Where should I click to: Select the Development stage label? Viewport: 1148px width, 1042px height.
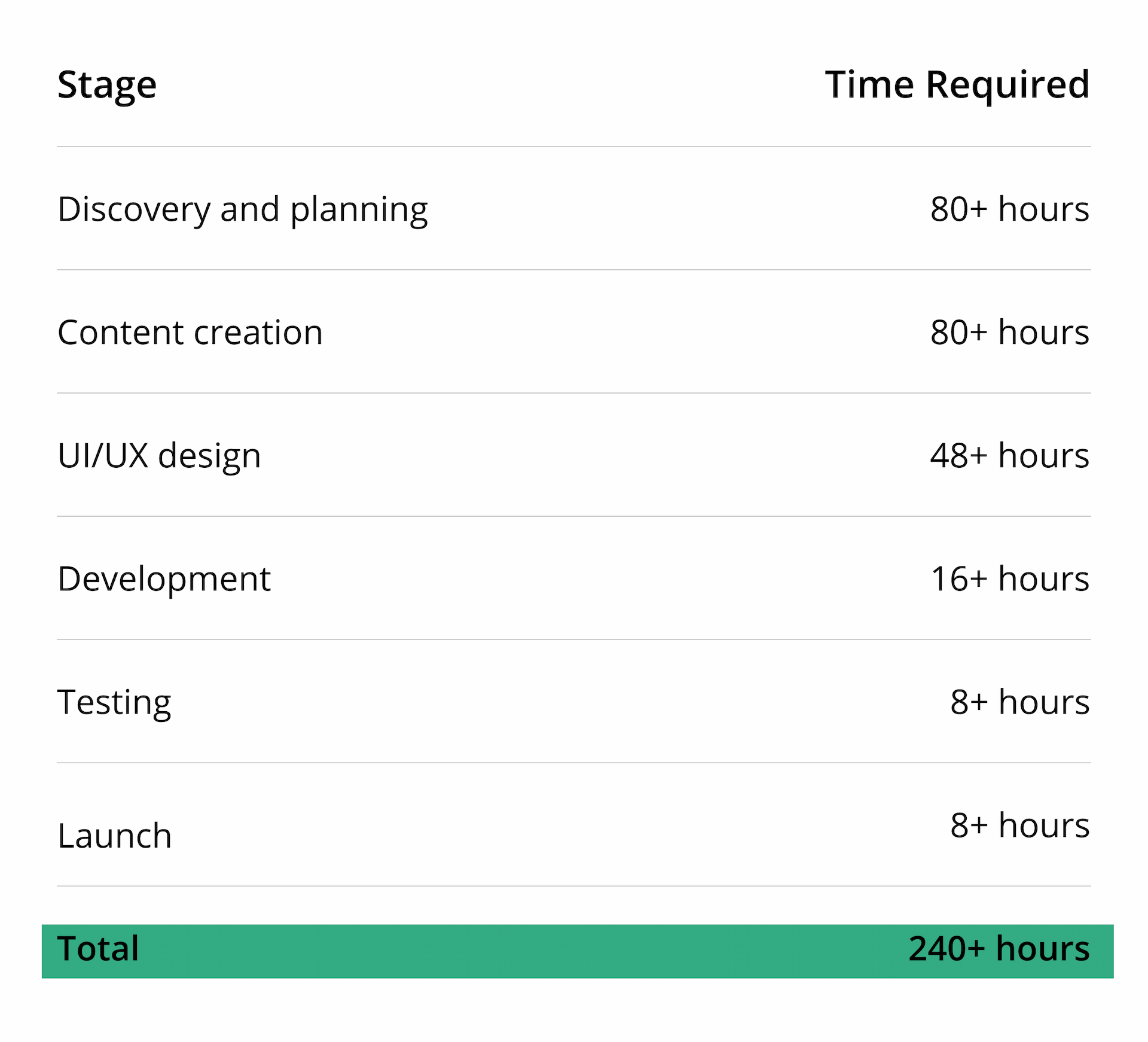point(164,579)
